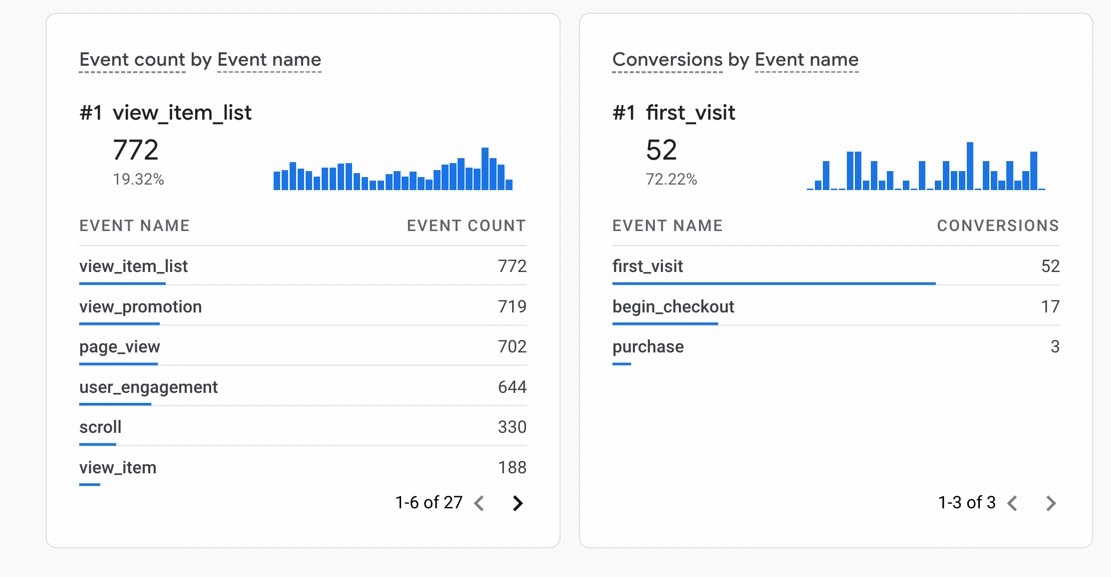Go to next page of event names
1111x577 pixels.
(x=518, y=503)
